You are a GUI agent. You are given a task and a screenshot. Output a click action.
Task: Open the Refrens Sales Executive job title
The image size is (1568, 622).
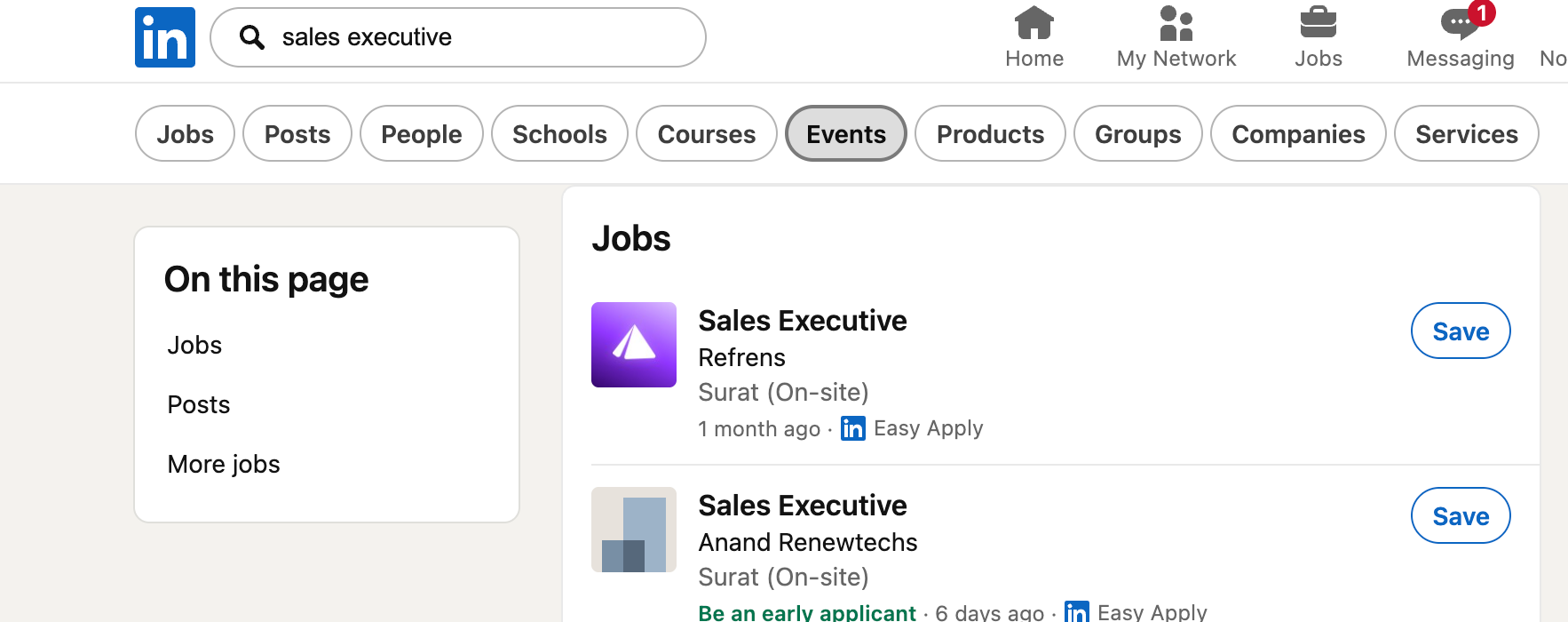(x=803, y=321)
